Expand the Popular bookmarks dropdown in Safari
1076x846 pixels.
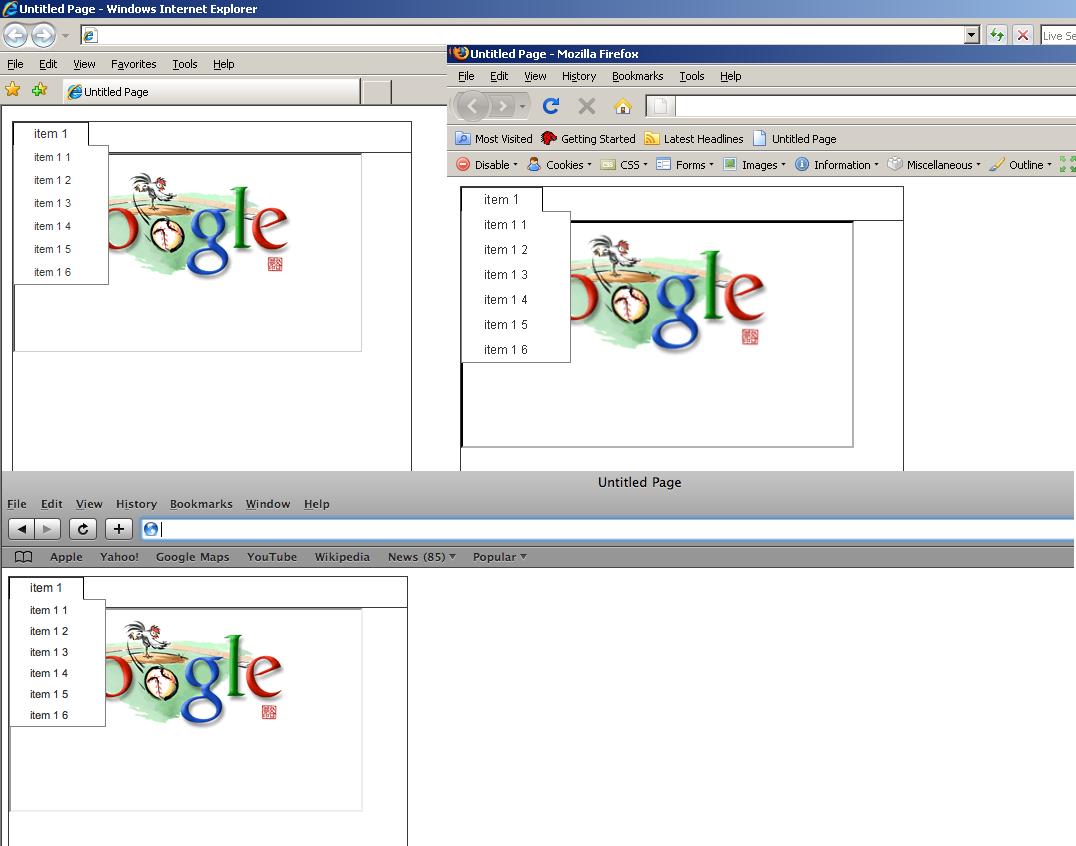500,557
